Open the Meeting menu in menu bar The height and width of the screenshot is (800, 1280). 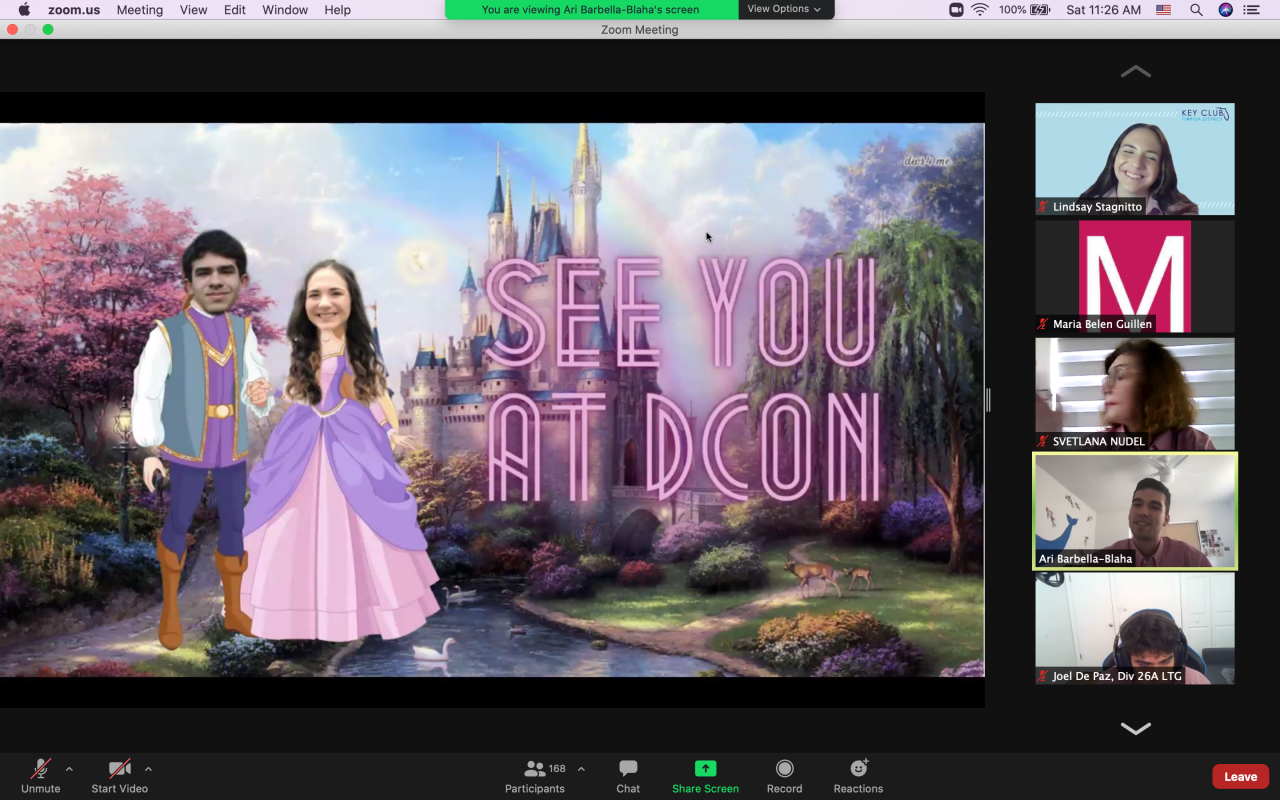(139, 10)
